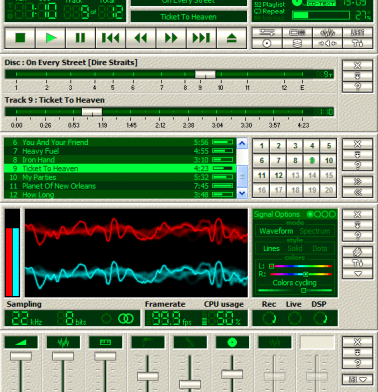The image size is (378, 392).
Task: Choose track number 7 on keypad
Action: 278,161
